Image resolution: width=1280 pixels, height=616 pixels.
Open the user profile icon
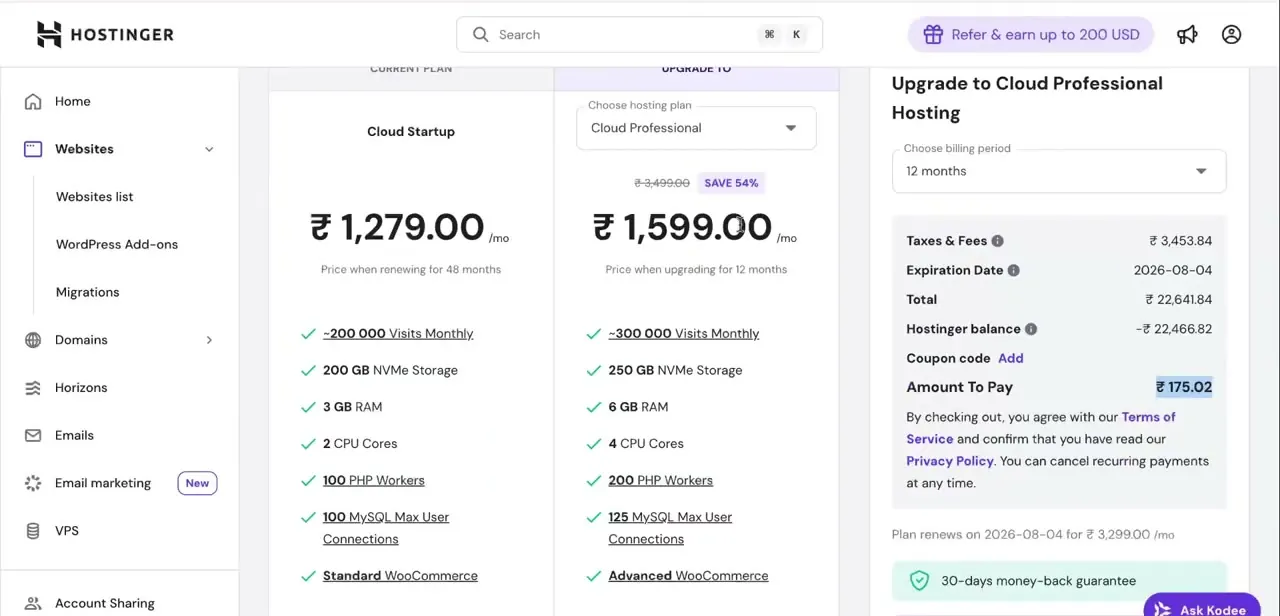(1232, 34)
